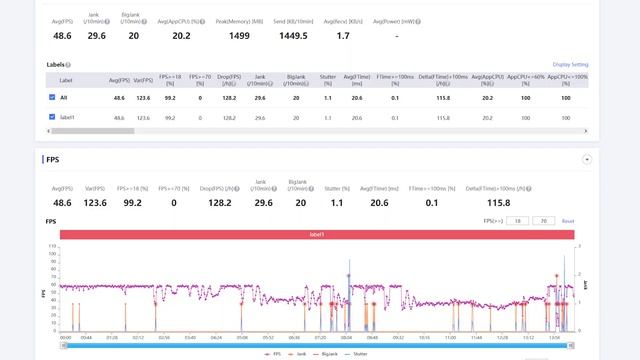Click left handle of chart time range slider

pyautogui.click(x=64, y=345)
